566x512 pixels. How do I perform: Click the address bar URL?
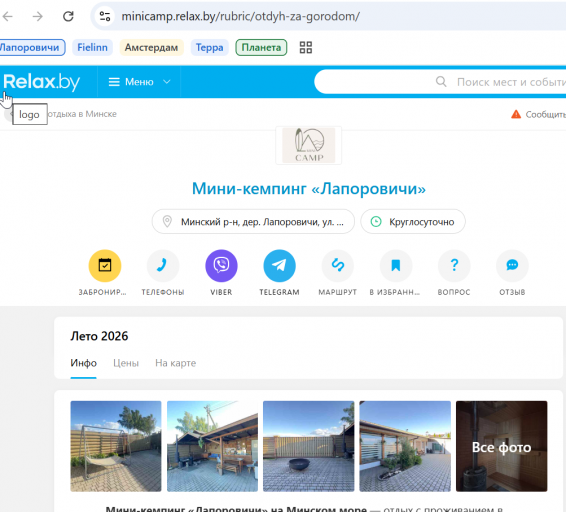240,16
